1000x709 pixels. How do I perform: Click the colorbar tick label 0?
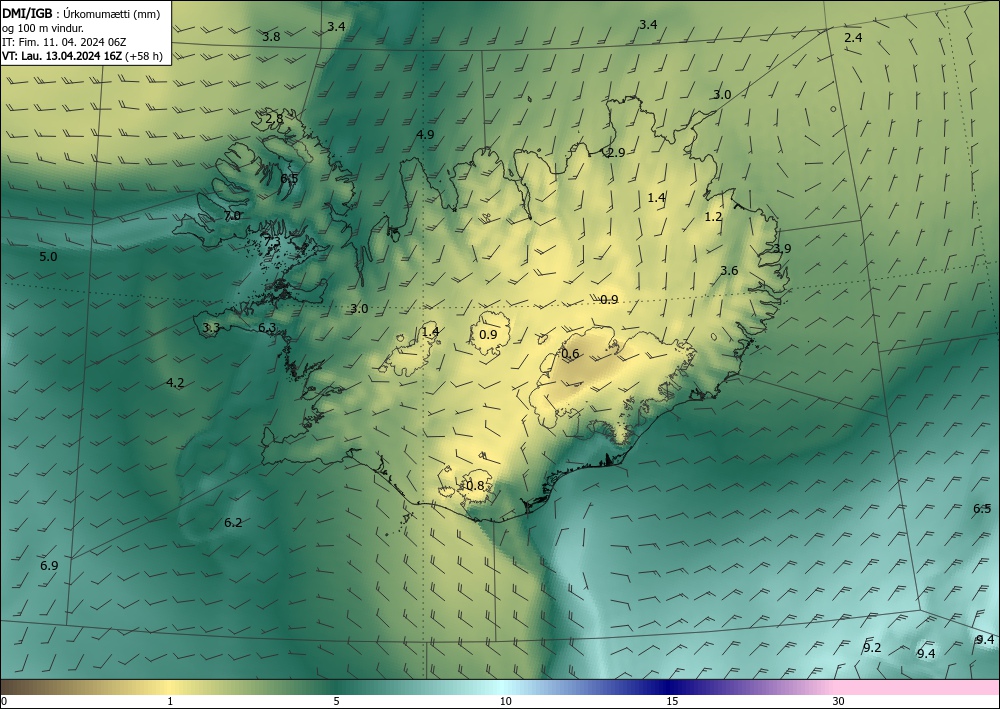(x=4, y=701)
